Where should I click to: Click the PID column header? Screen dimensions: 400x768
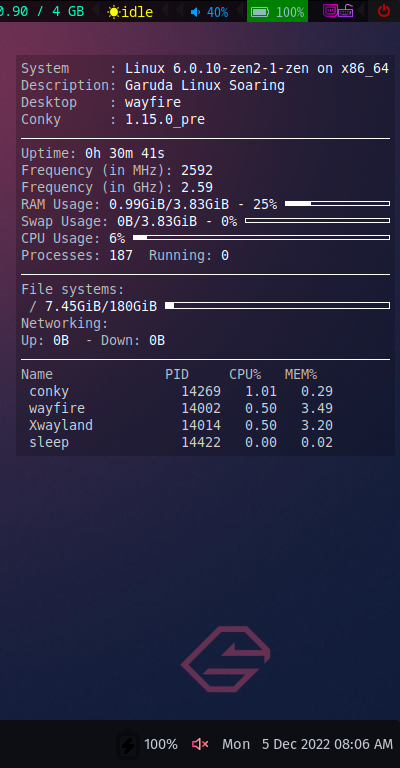(177, 375)
